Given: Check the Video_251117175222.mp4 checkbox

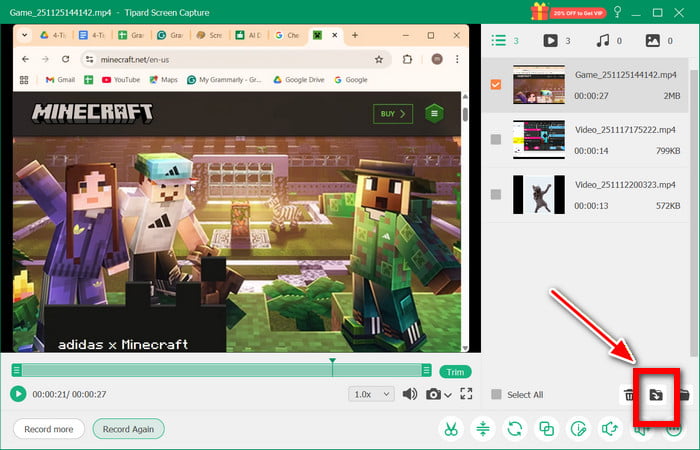Looking at the screenshot, I should pos(496,139).
